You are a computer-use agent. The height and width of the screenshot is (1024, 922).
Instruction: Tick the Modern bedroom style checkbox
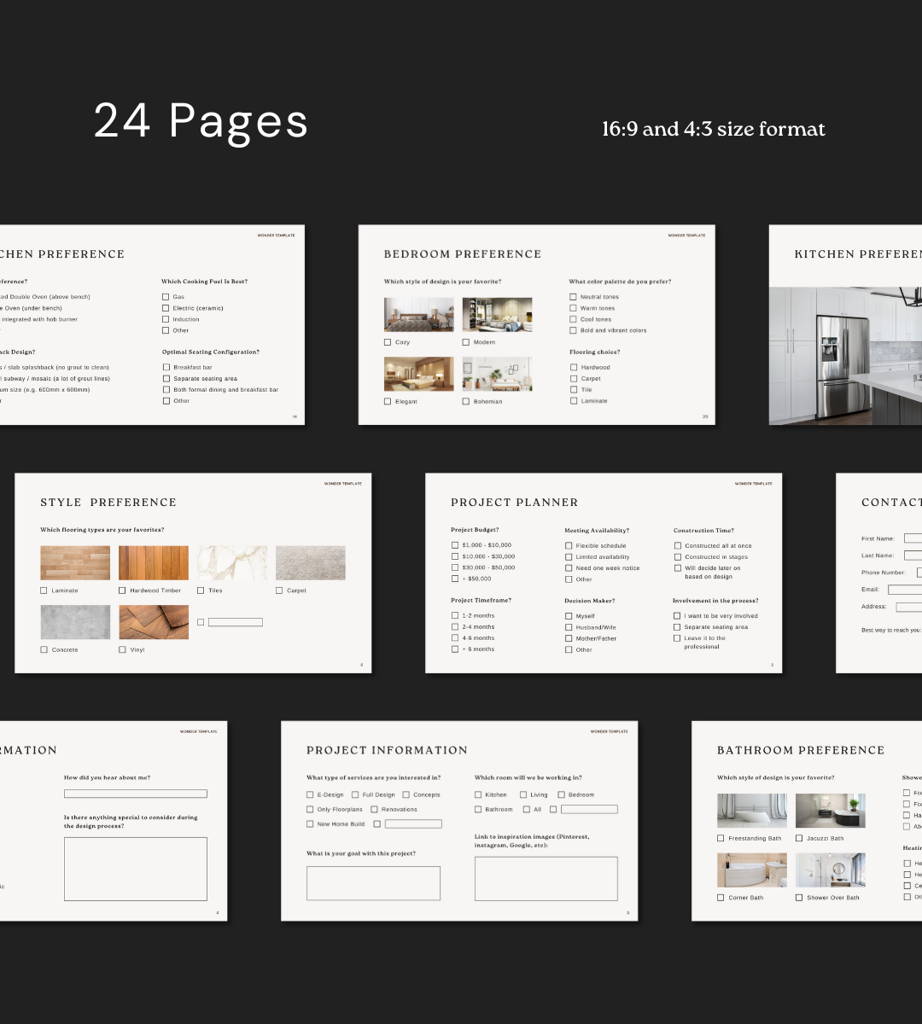tap(466, 342)
